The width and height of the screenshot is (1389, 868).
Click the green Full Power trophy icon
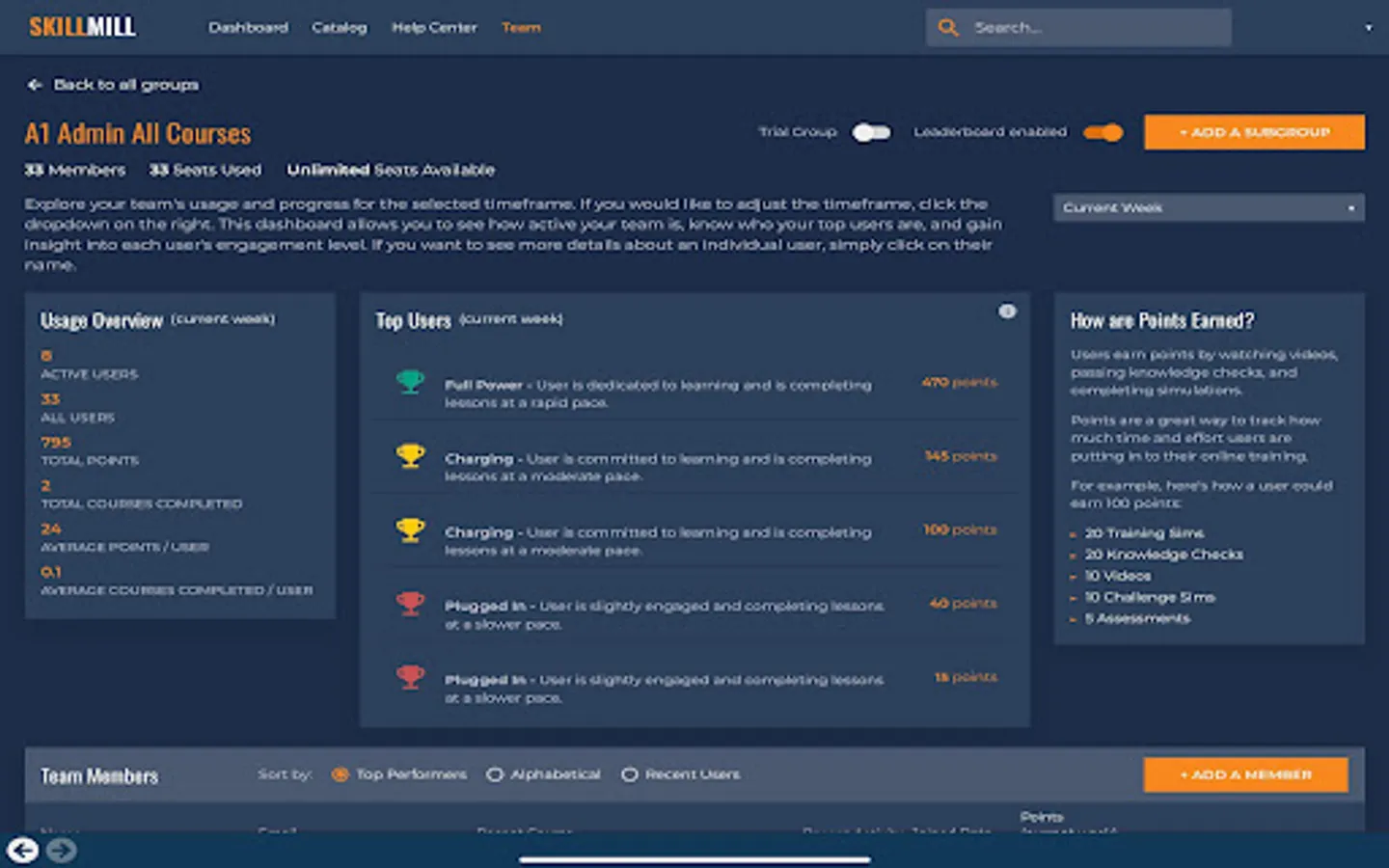(410, 382)
